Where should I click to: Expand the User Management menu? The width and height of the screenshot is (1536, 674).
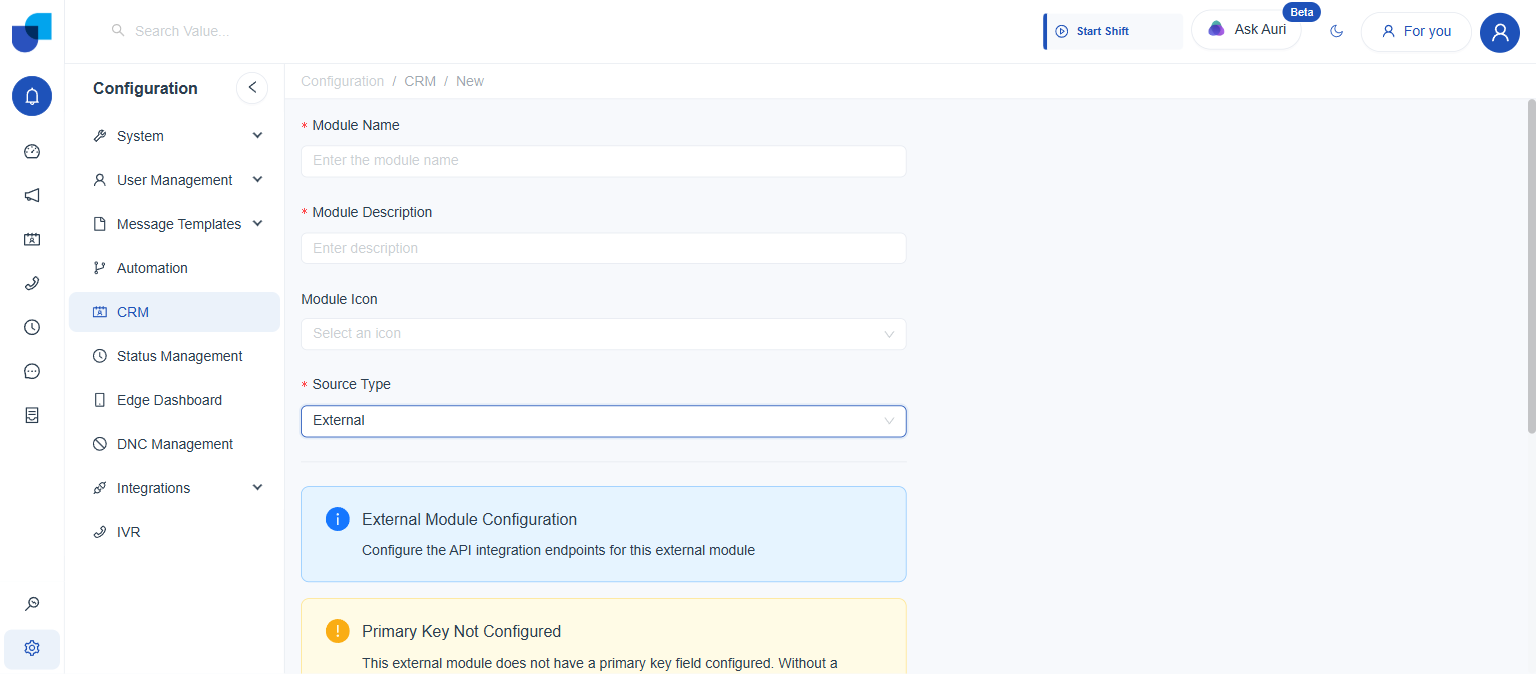coord(174,180)
